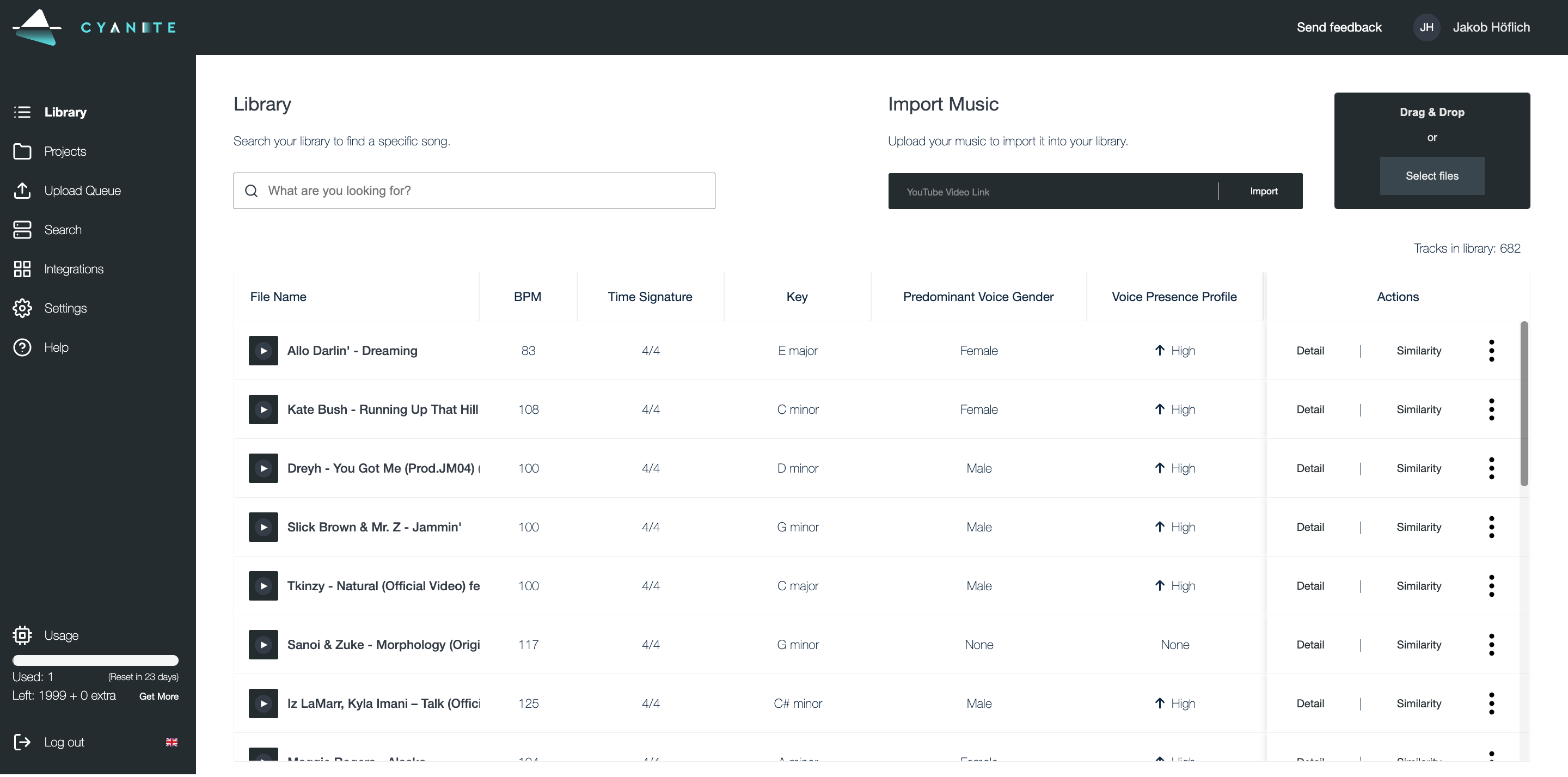Screen dimensions: 1568x777
Task: Click the Usage chip icon
Action: coord(22,635)
